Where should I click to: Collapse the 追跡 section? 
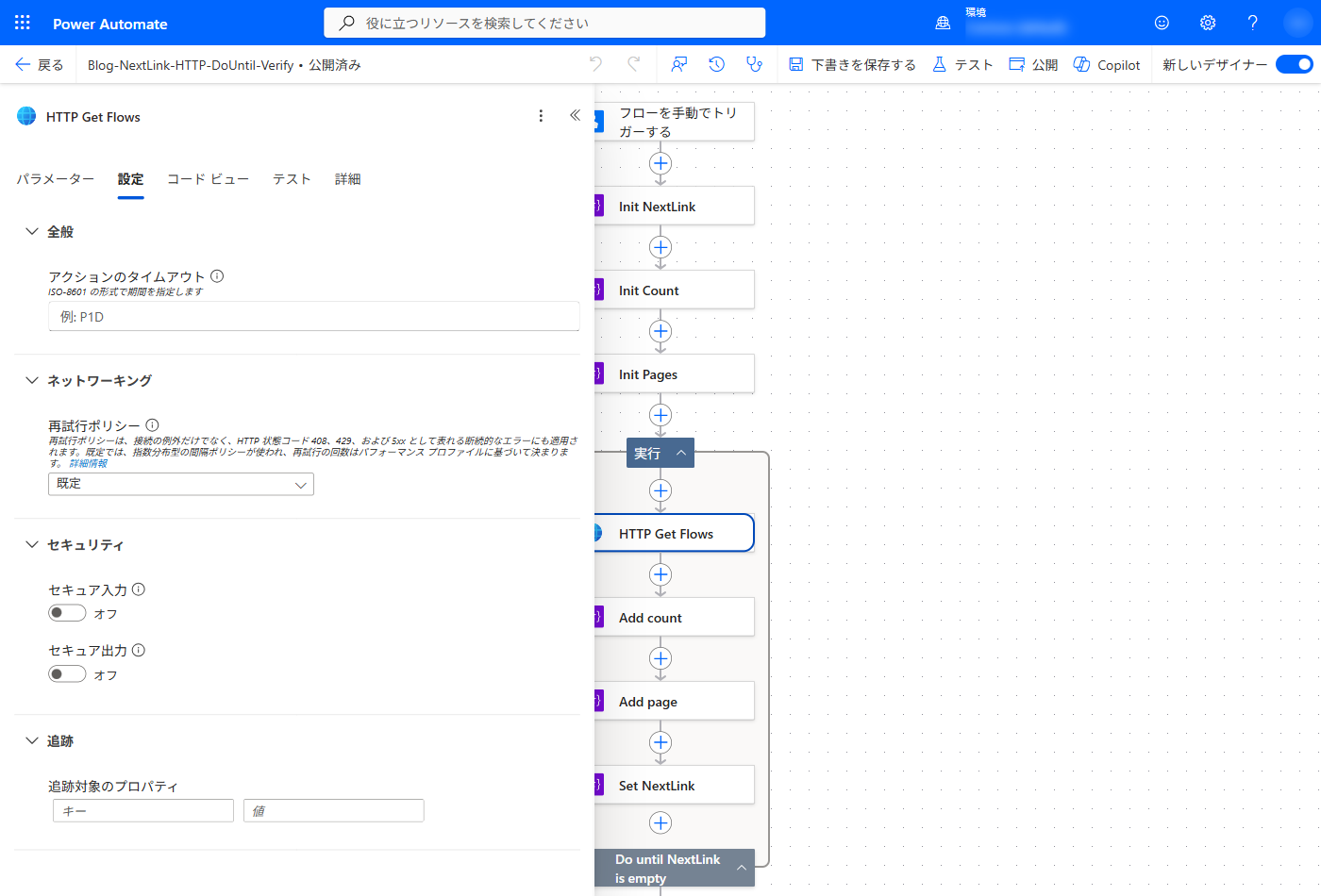tap(32, 740)
